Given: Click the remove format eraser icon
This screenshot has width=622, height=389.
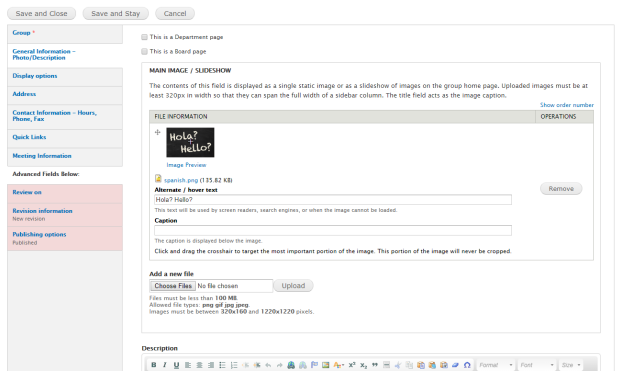Looking at the screenshot, I should pyautogui.click(x=455, y=365).
